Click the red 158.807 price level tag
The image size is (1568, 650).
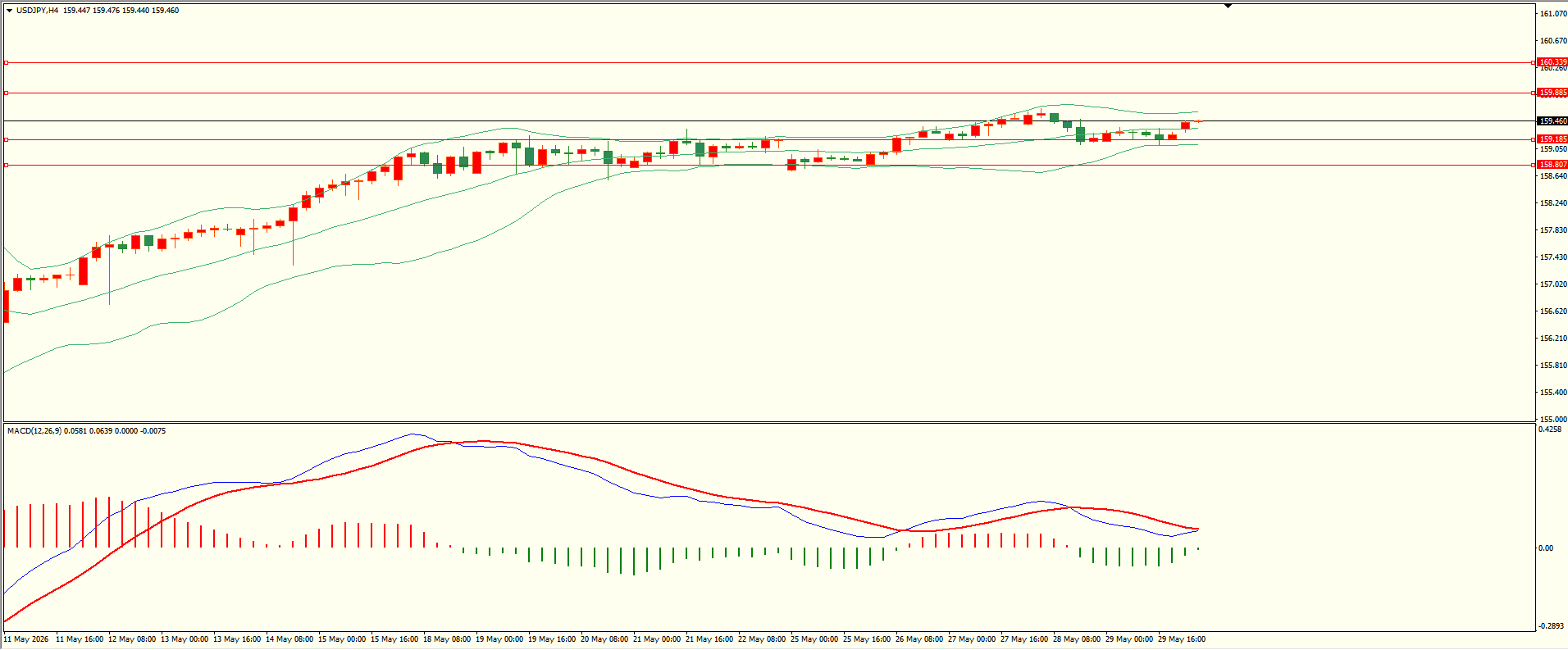coord(1552,165)
